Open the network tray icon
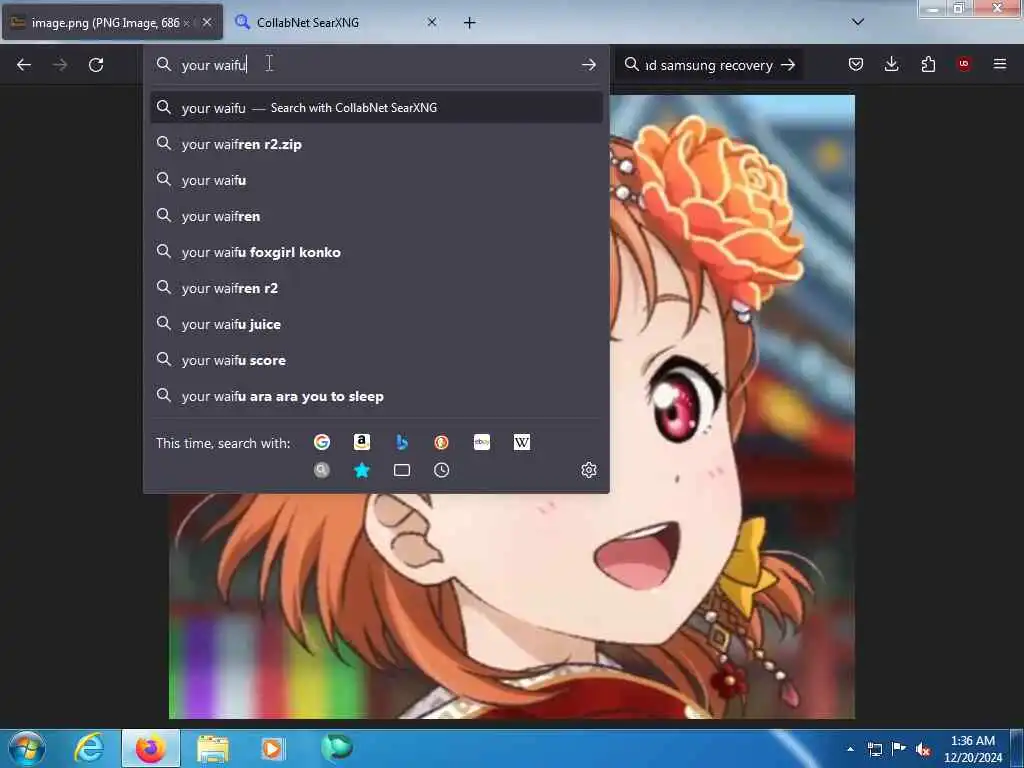 874,749
